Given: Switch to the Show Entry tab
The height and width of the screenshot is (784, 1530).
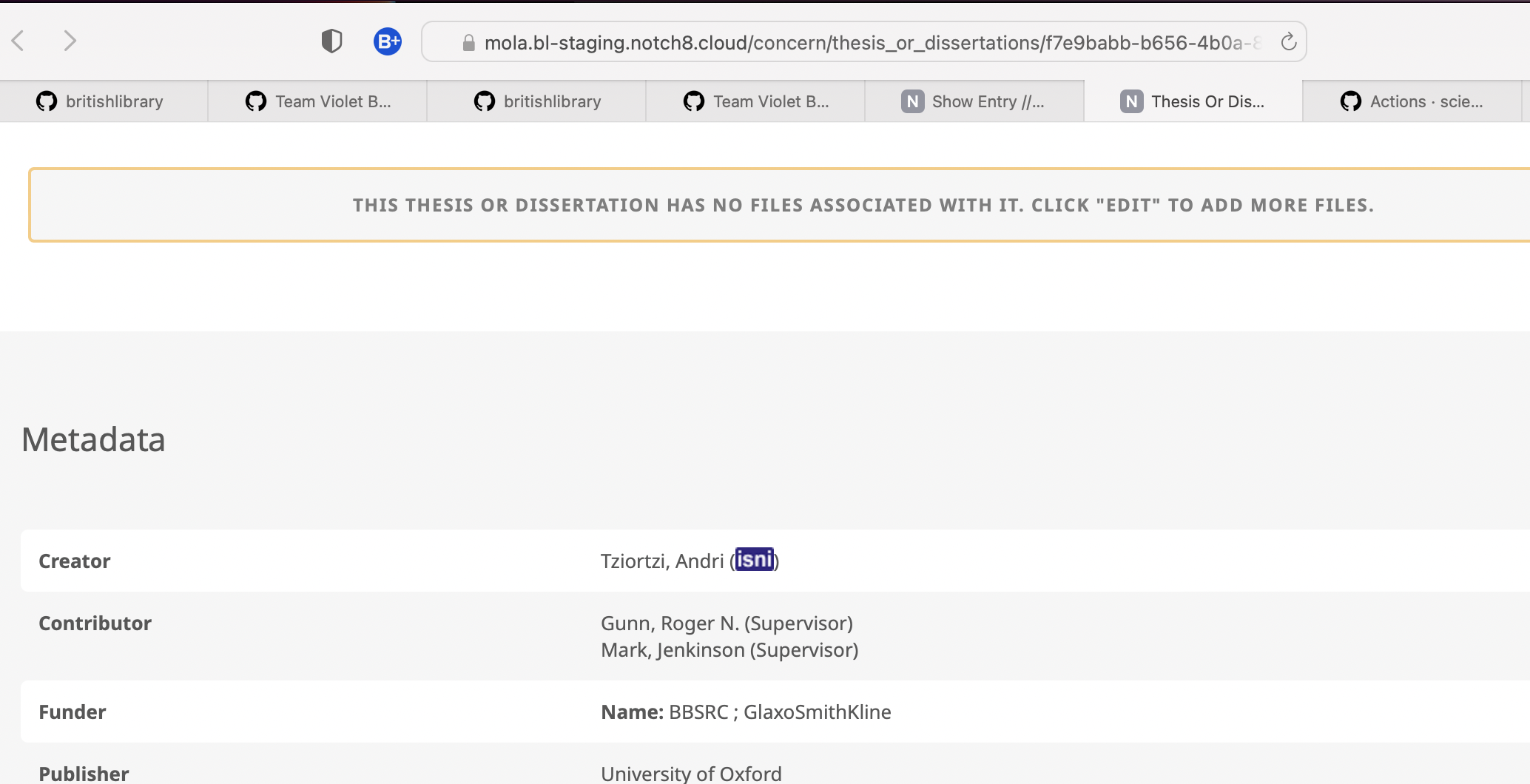Looking at the screenshot, I should [977, 101].
